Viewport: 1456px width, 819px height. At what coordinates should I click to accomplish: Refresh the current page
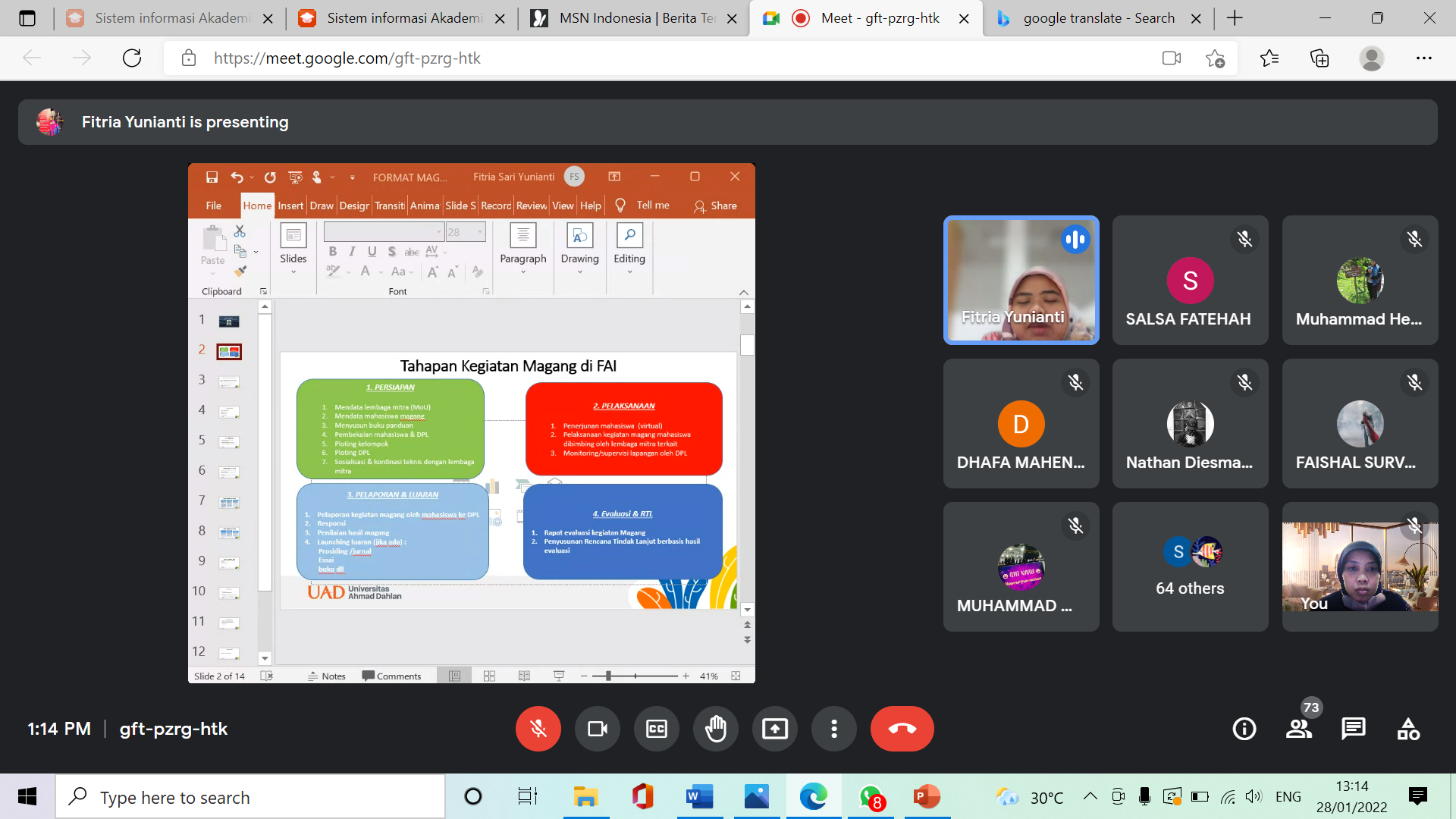click(x=132, y=58)
